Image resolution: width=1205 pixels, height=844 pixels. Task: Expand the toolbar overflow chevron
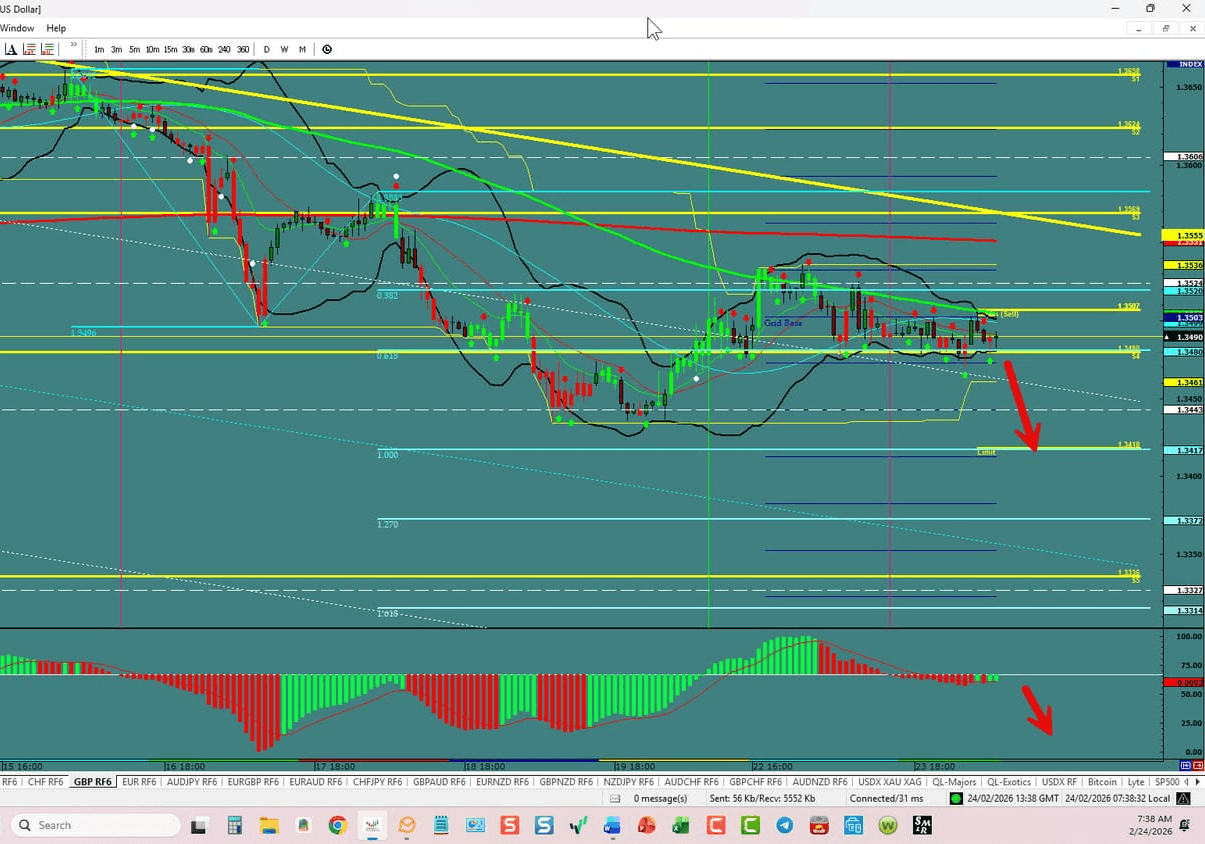[72, 46]
